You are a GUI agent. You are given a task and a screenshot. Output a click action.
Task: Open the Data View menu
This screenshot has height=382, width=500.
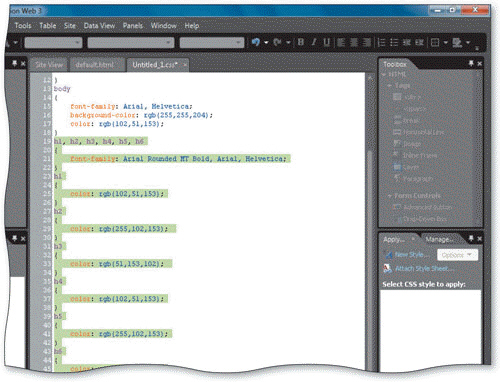(99, 26)
